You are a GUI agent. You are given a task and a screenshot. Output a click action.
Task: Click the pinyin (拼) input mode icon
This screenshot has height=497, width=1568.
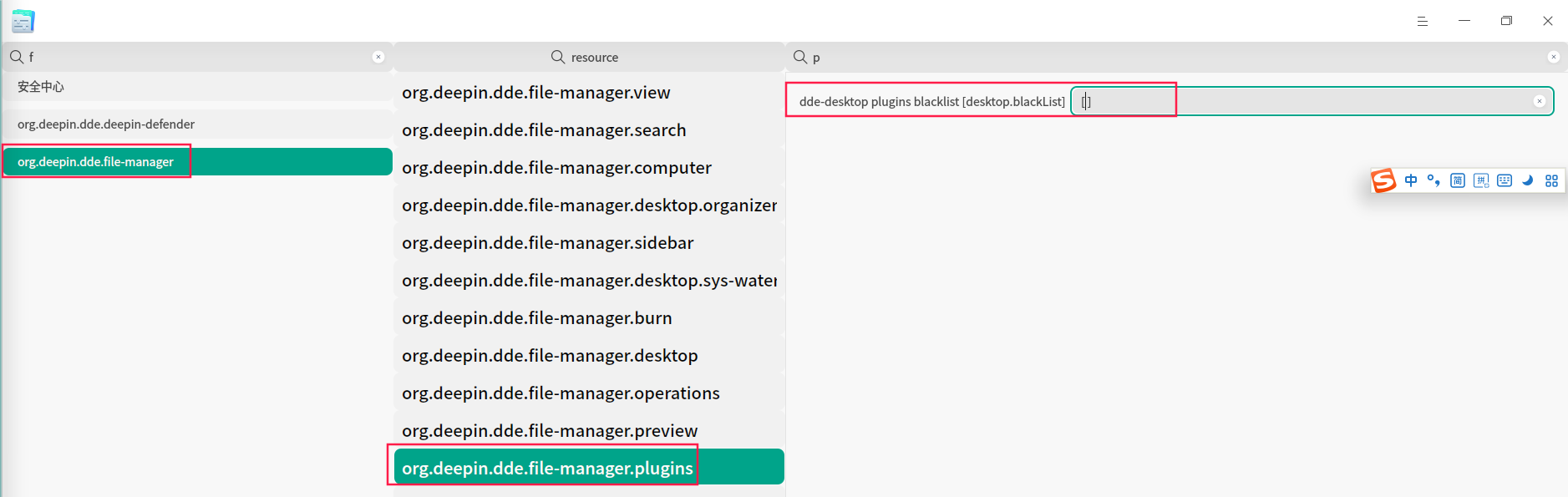(1481, 180)
